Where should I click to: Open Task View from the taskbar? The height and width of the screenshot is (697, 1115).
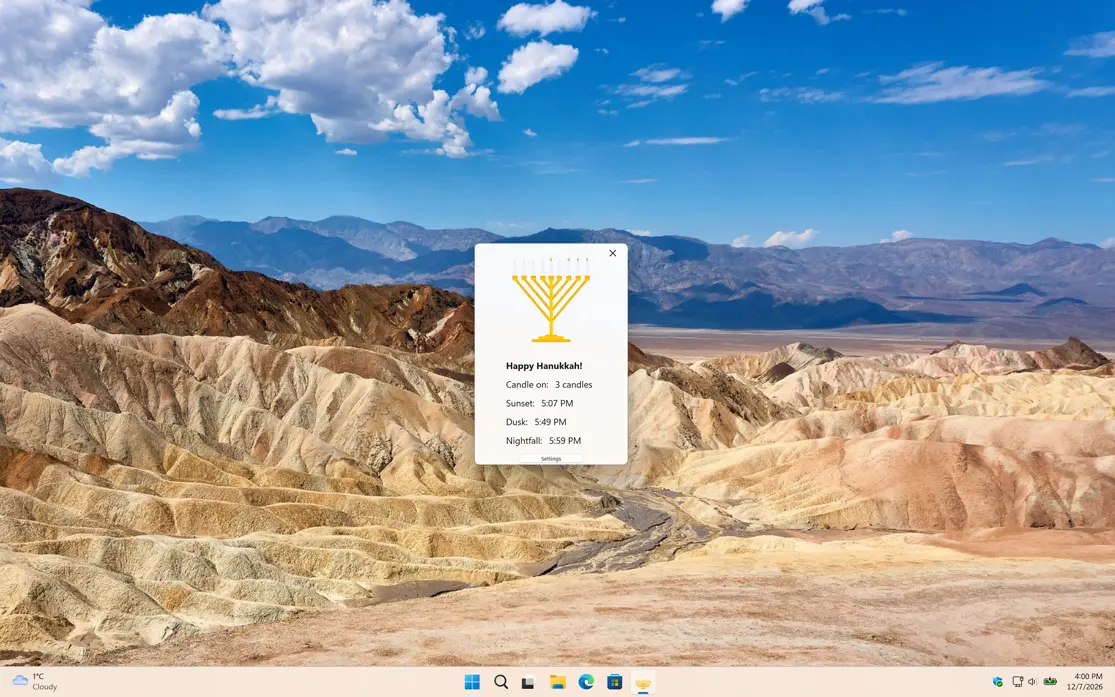[x=529, y=682]
